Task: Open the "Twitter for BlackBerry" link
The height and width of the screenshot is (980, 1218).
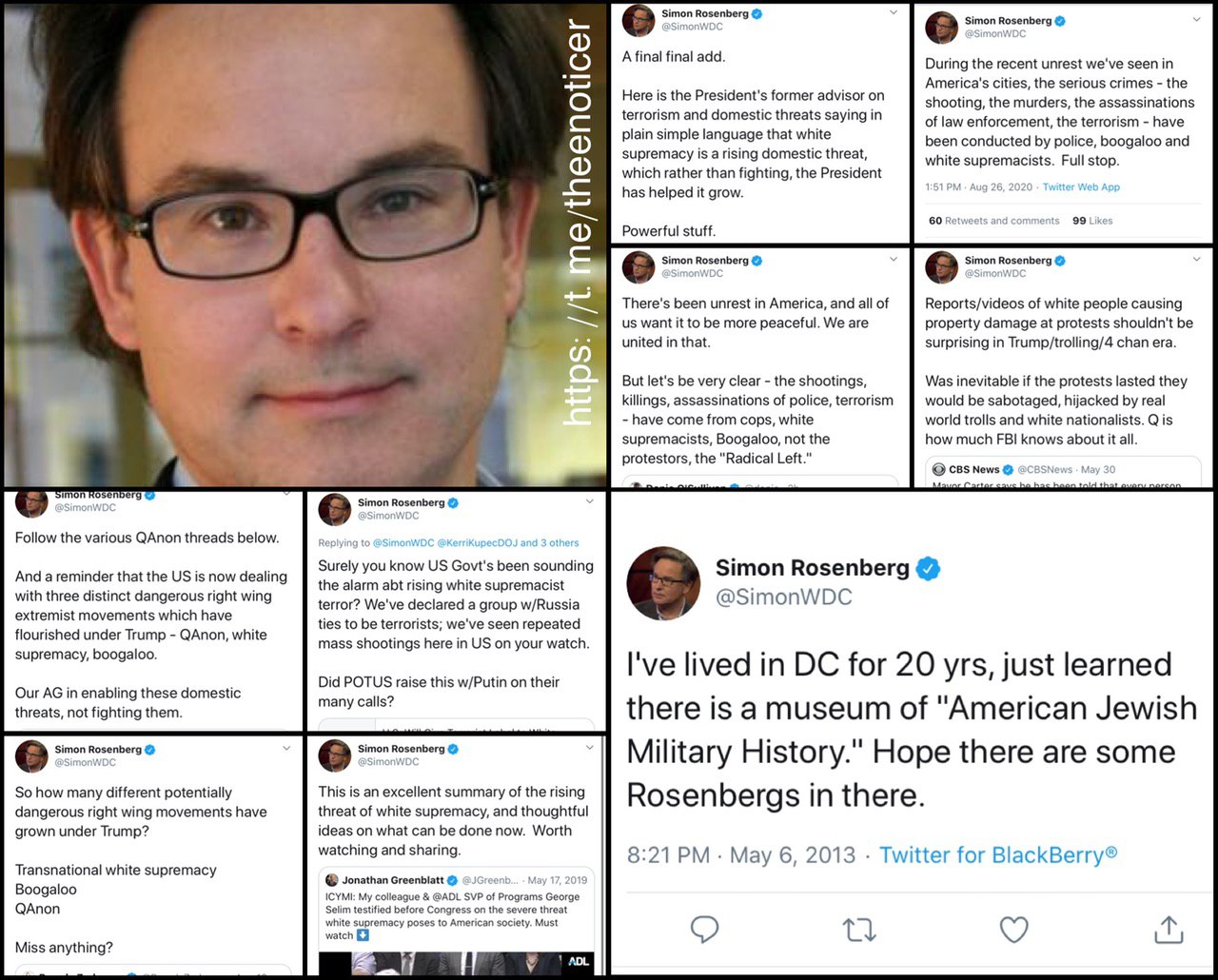Action: [997, 854]
